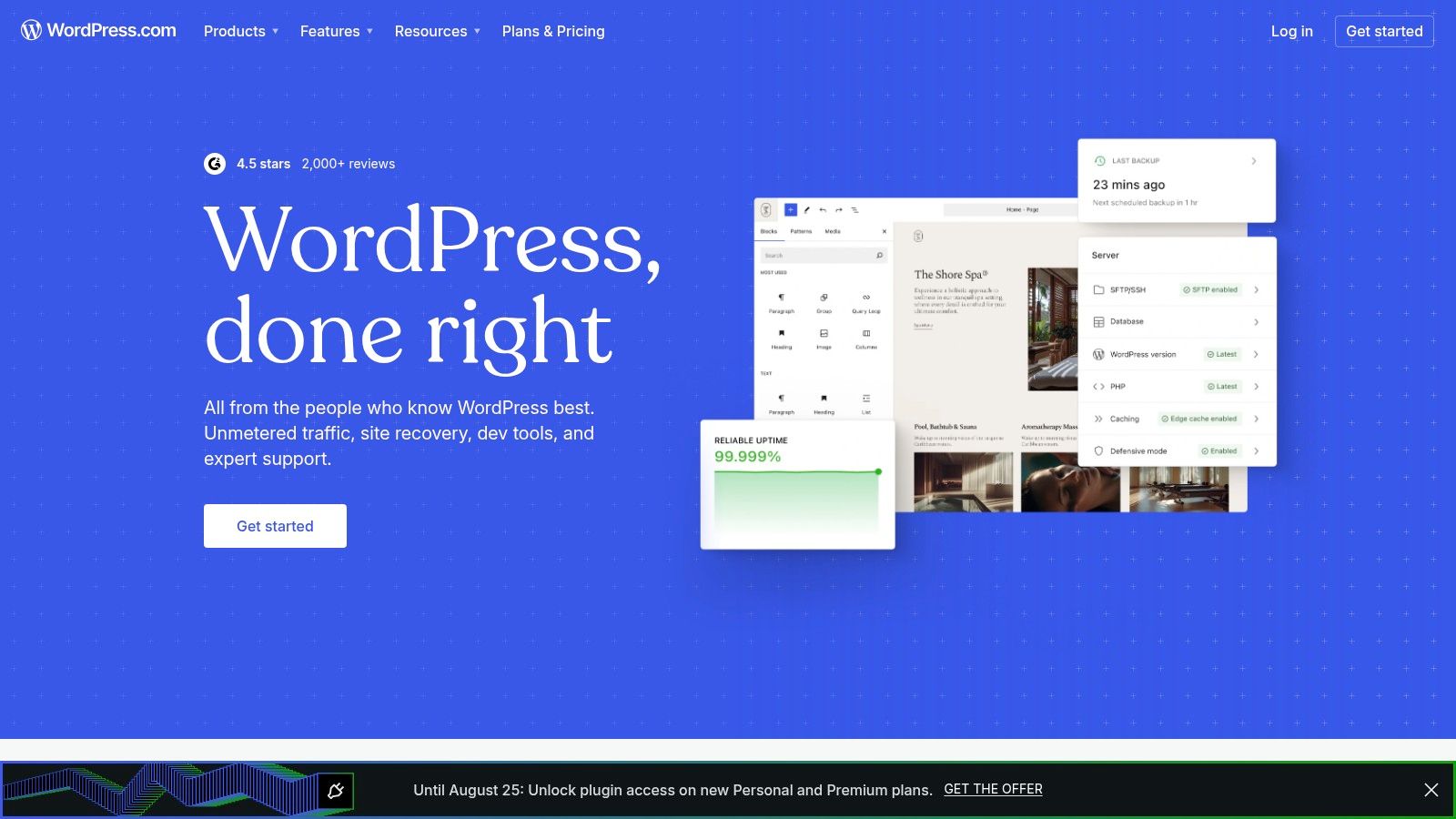Switch to the Patterns tab
The image size is (1456, 819).
(x=802, y=231)
